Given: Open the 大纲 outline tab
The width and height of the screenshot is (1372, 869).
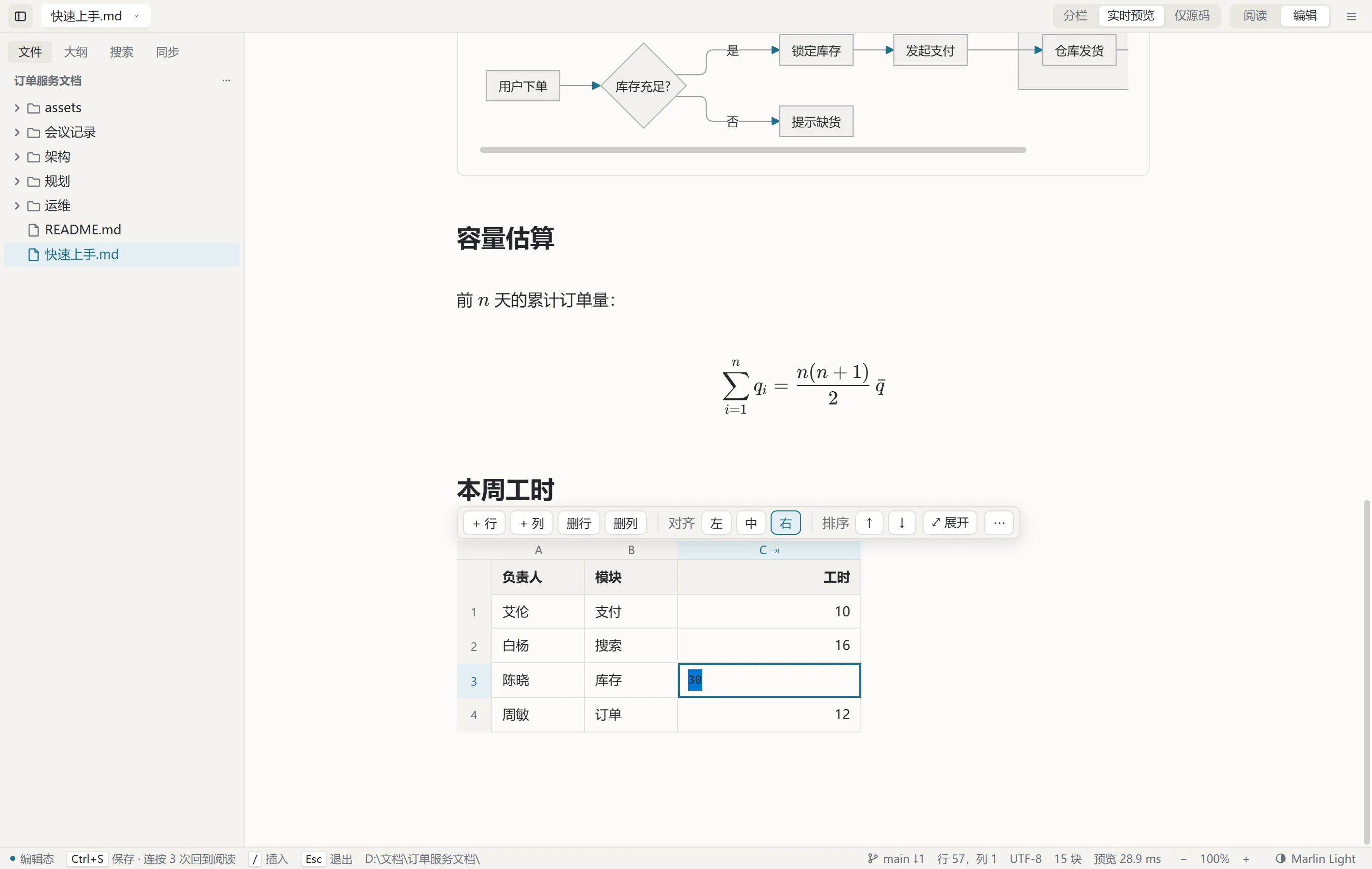Looking at the screenshot, I should (x=76, y=52).
